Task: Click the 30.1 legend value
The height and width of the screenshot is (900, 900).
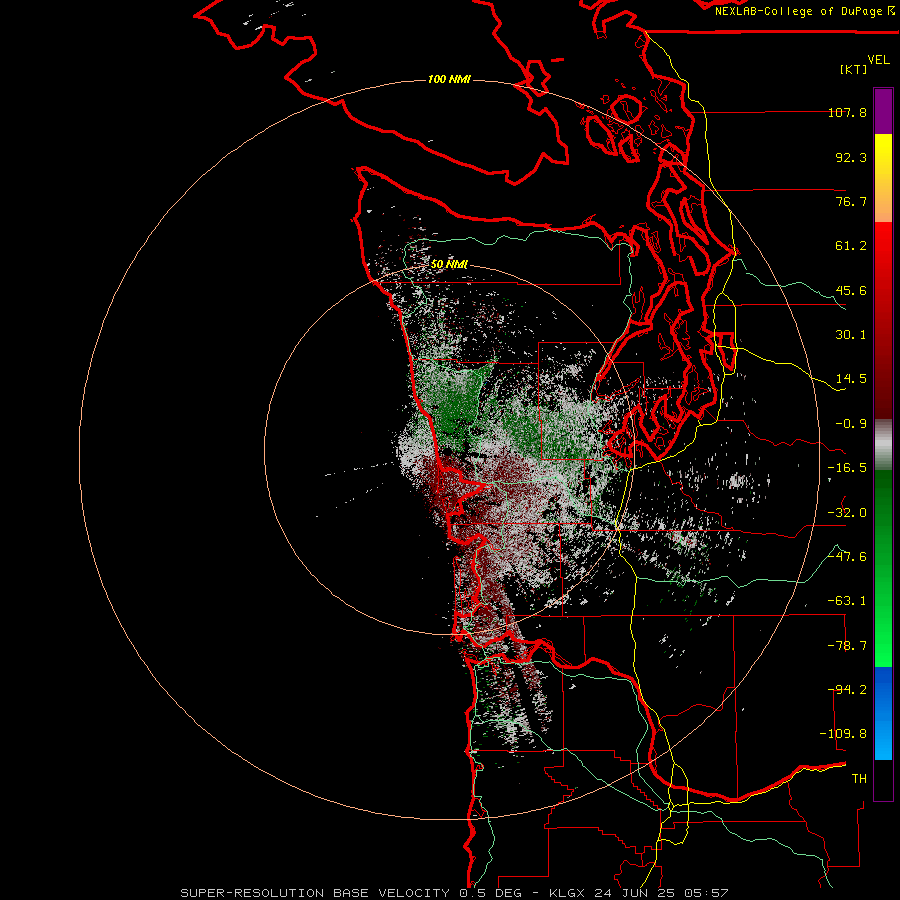Action: (x=851, y=335)
